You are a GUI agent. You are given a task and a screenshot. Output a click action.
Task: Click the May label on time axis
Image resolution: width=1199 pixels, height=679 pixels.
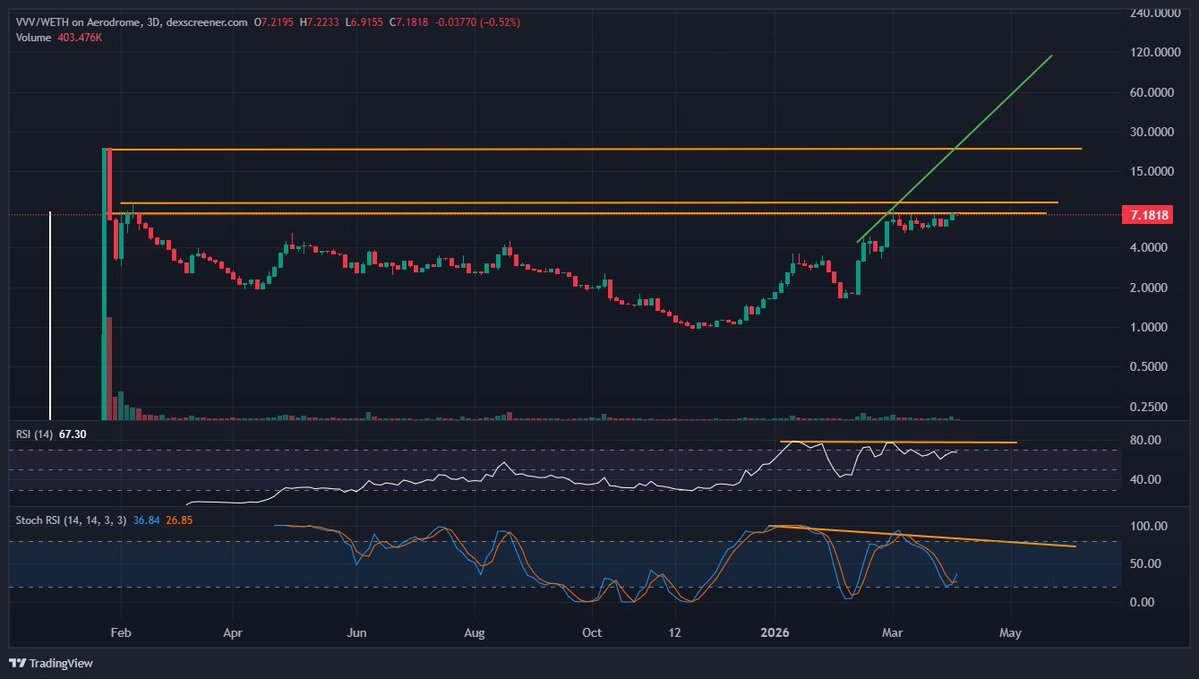point(1010,633)
